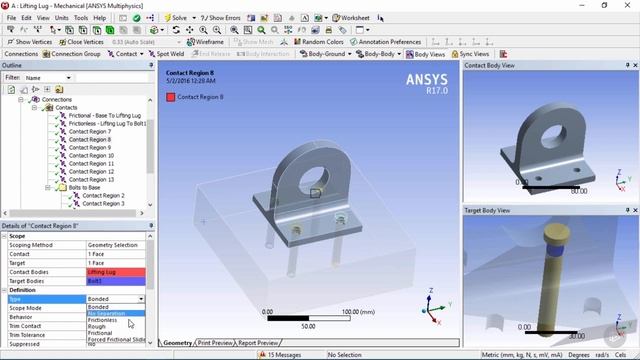Click the Type dropdown arrow showing Bonded

pyautogui.click(x=141, y=299)
